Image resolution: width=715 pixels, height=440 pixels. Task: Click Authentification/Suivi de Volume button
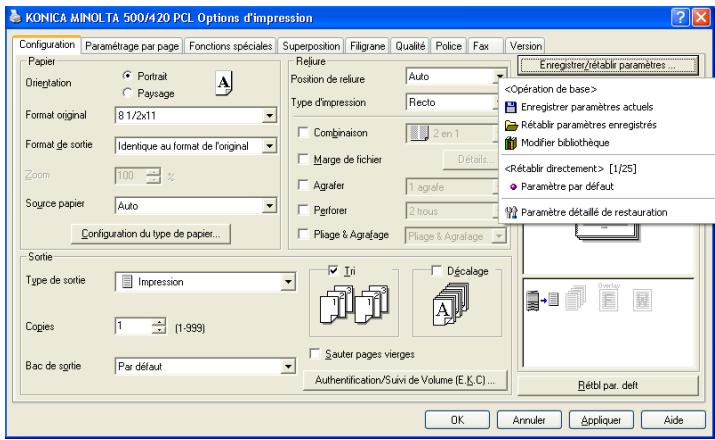405,380
